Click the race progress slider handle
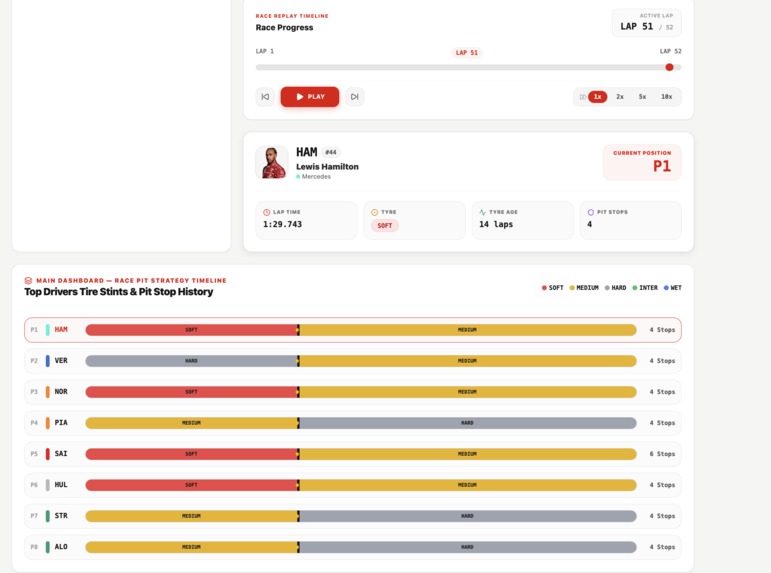The height and width of the screenshot is (573, 771). point(669,67)
